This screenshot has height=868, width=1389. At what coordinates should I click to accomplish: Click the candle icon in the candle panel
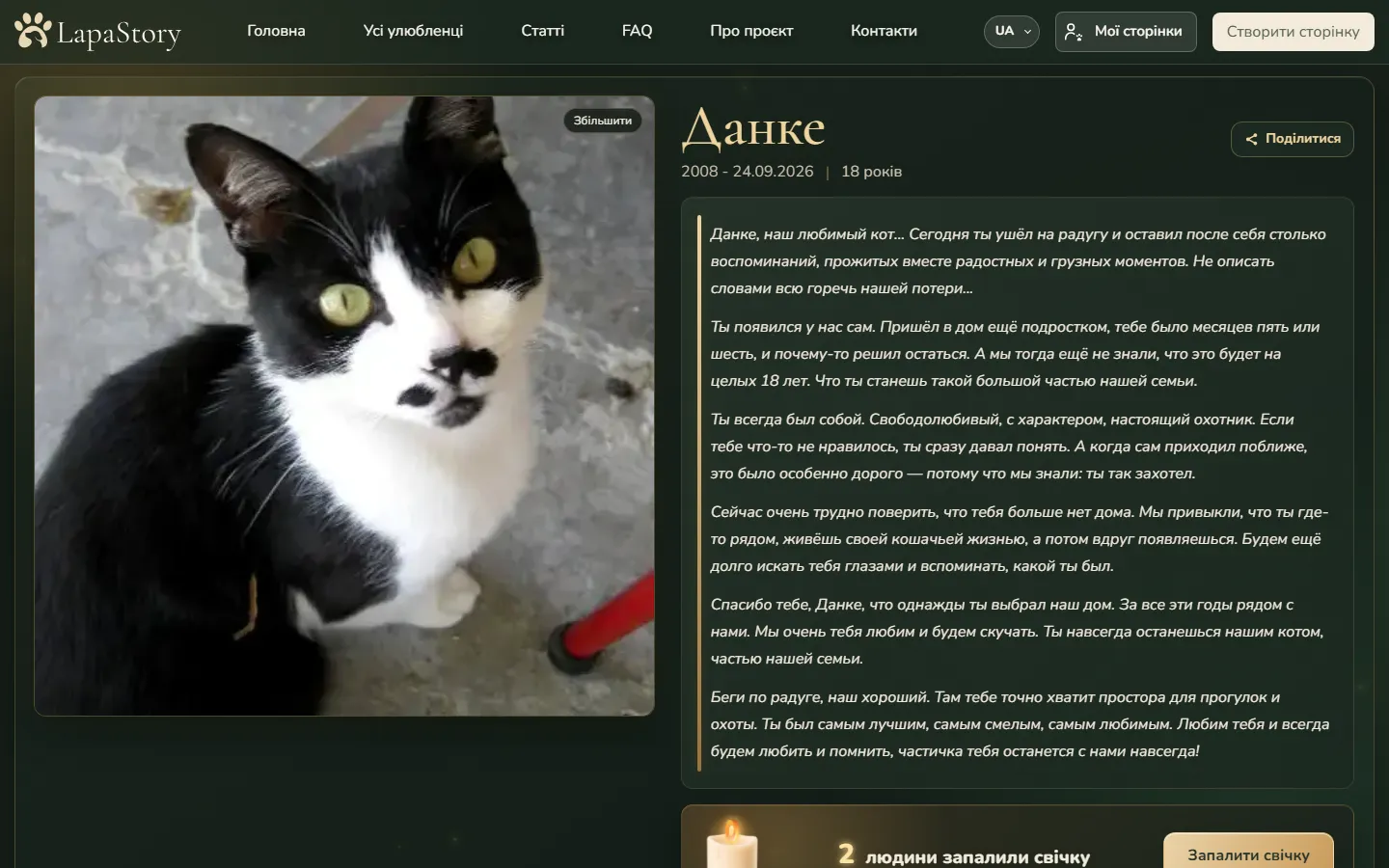732,845
